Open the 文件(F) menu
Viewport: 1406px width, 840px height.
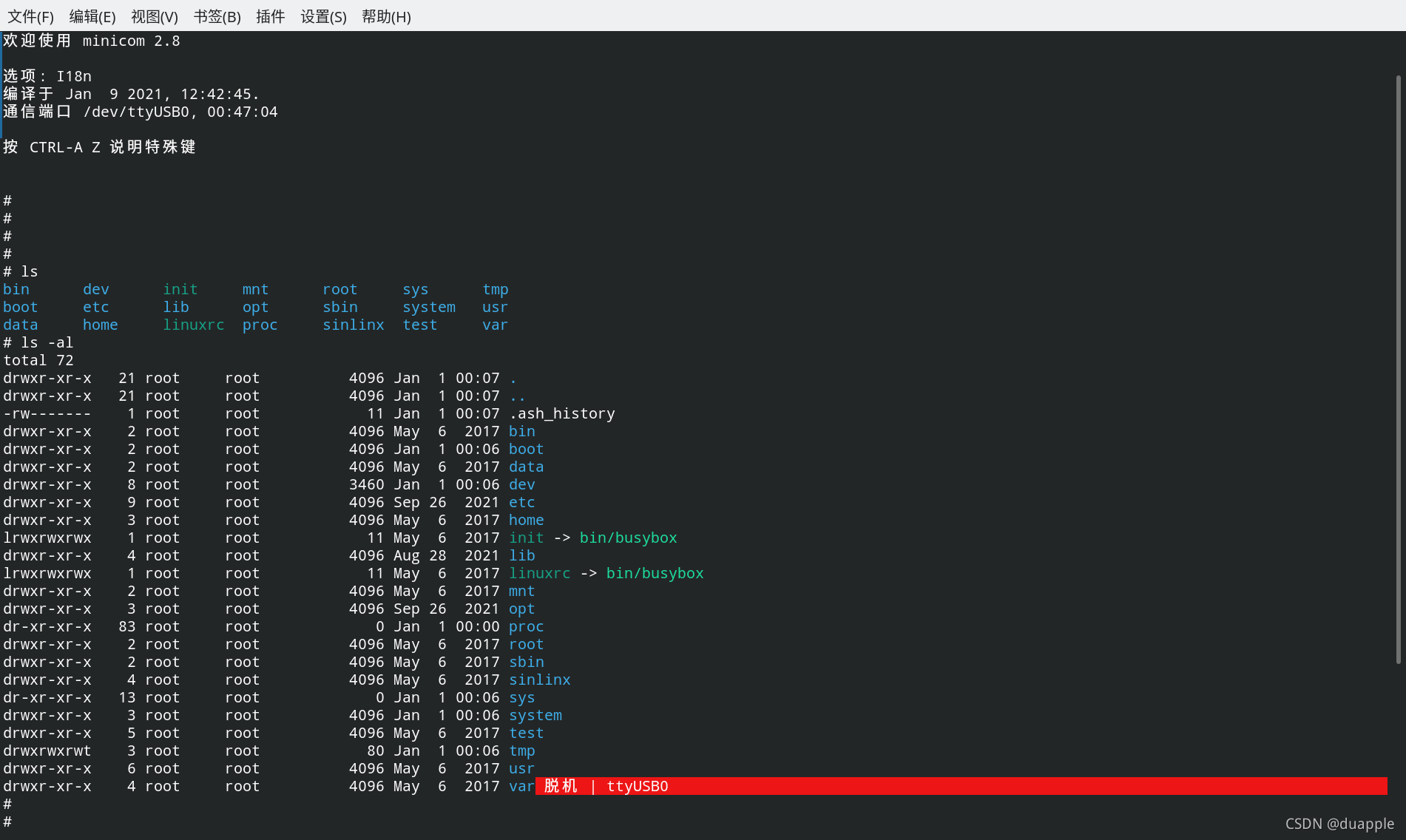30,16
